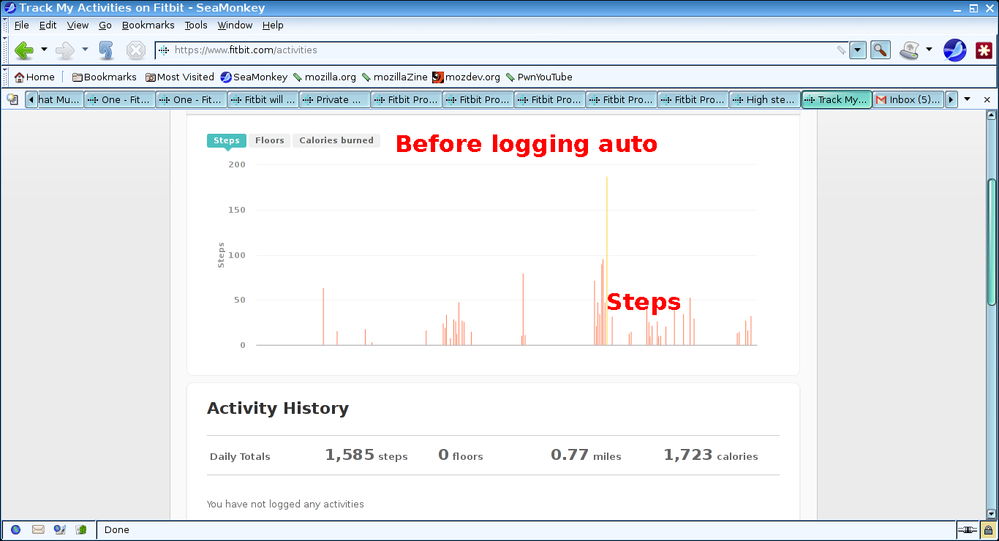This screenshot has width=999, height=541.
Task: Click the '1,723 calories' total
Action: [711, 455]
